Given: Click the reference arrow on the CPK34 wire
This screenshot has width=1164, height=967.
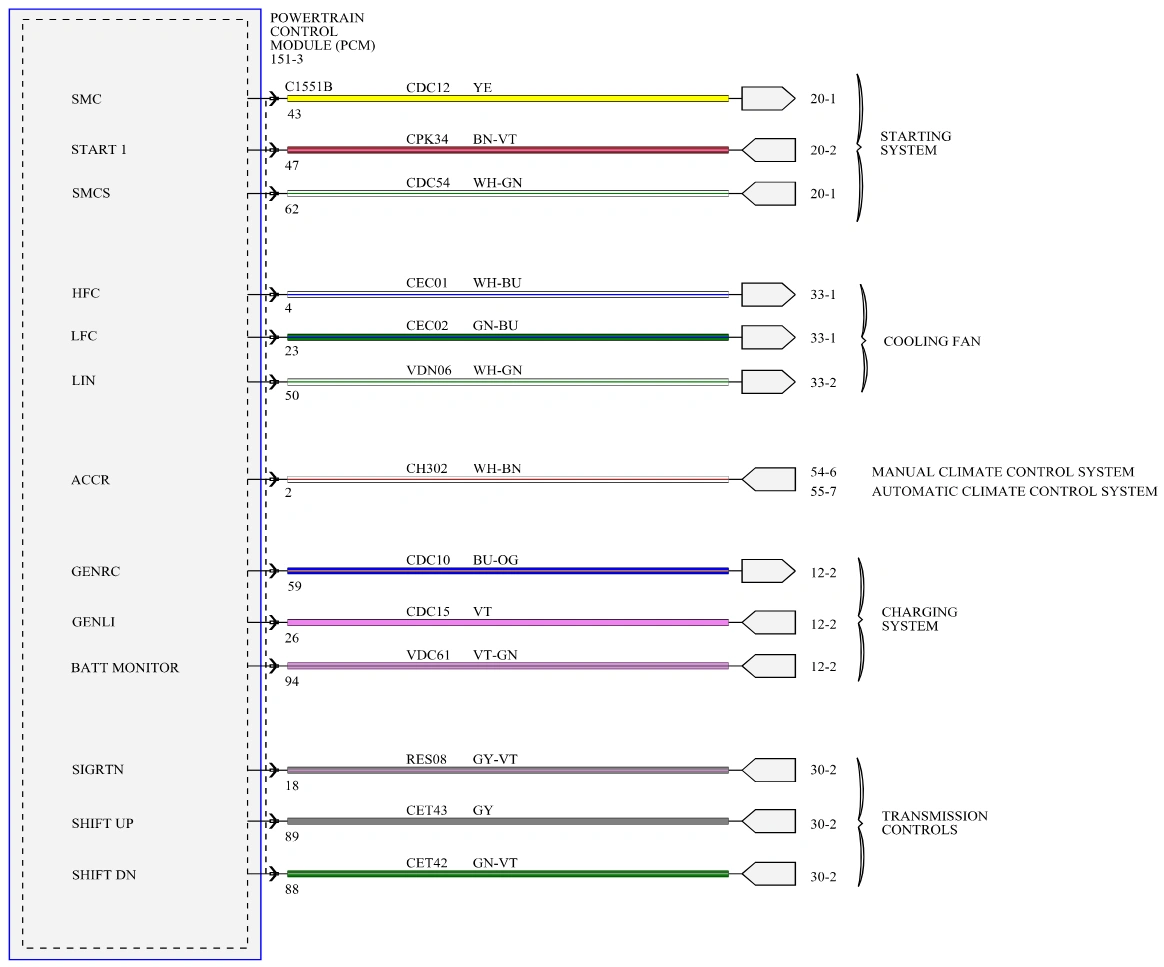Looking at the screenshot, I should click(x=768, y=150).
